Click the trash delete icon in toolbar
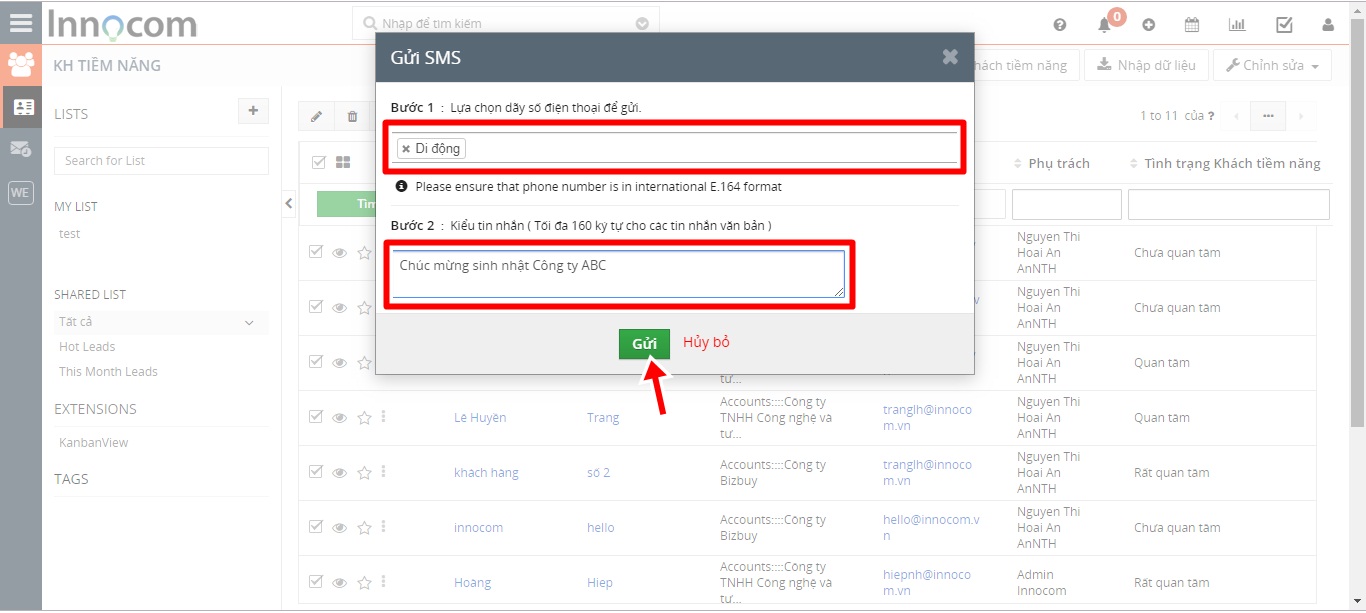Screen dimensions: 1366x613 [352, 116]
